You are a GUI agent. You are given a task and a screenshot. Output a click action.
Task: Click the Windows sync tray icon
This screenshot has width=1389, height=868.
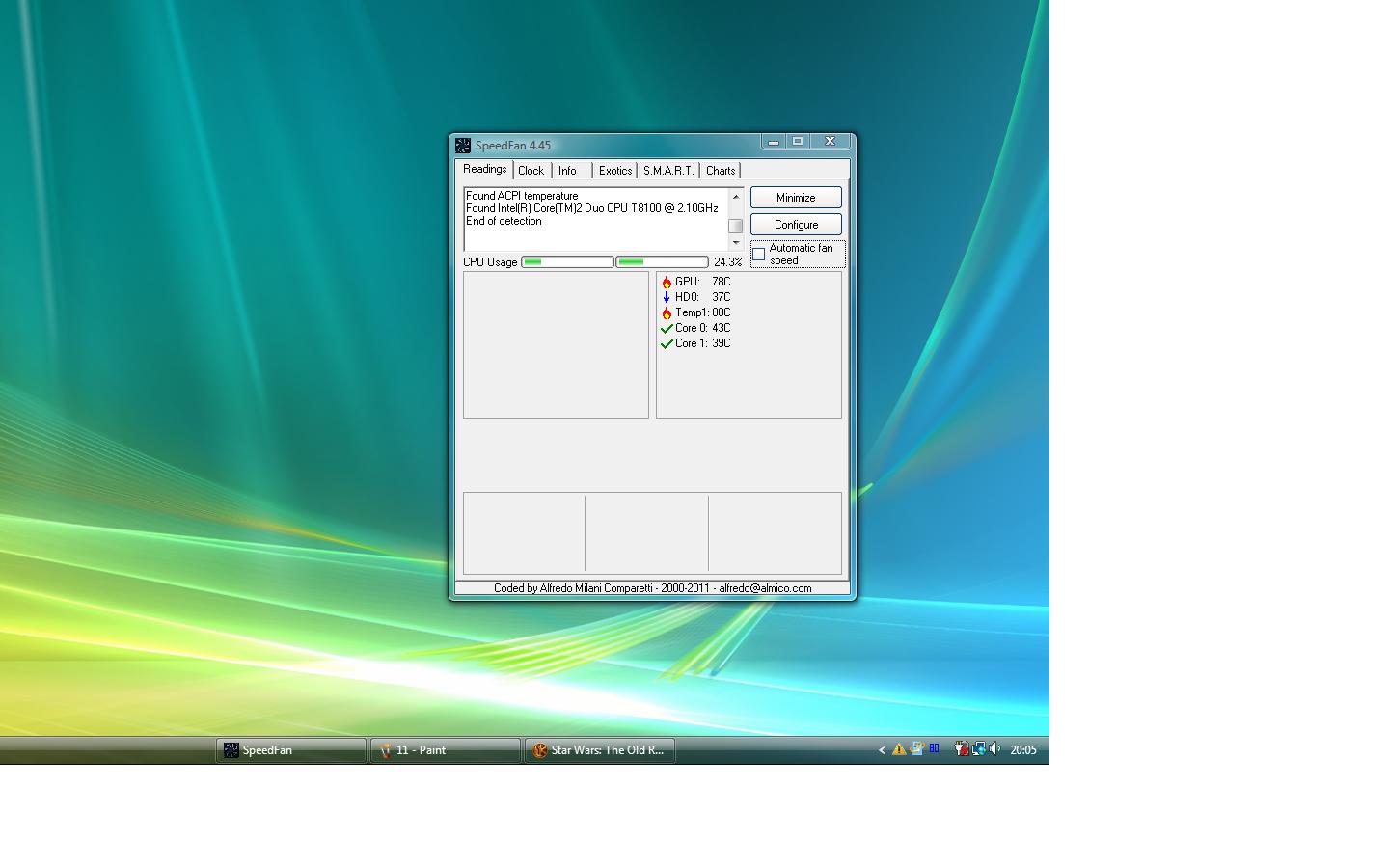[917, 748]
